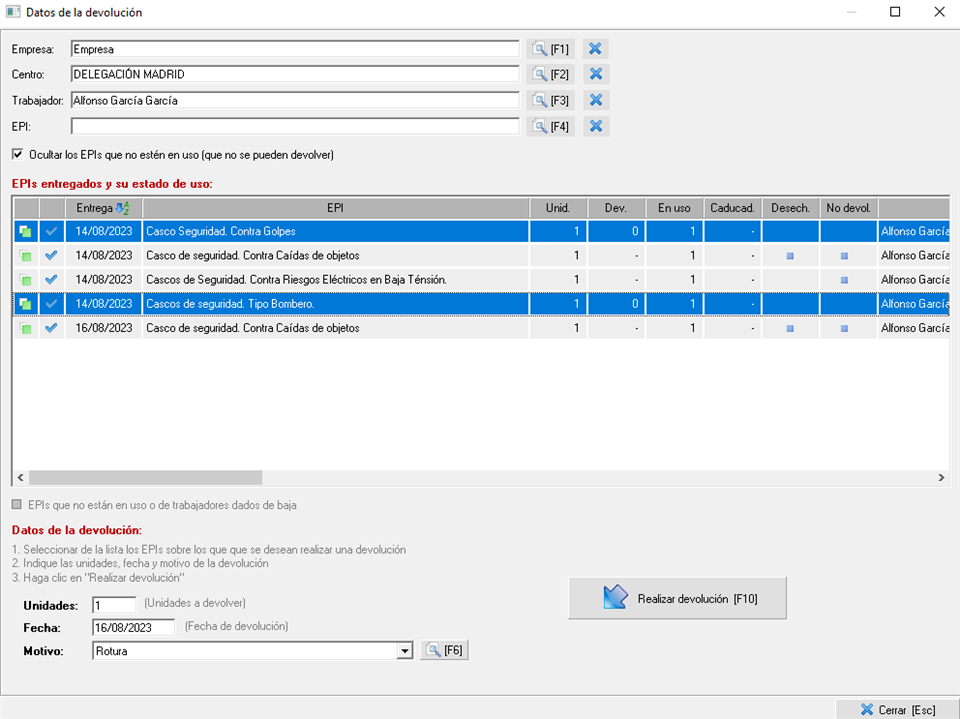Click checkmark of first 'Contra Caídas de objetos' row
Screen dimensions: 960x719
[51, 255]
